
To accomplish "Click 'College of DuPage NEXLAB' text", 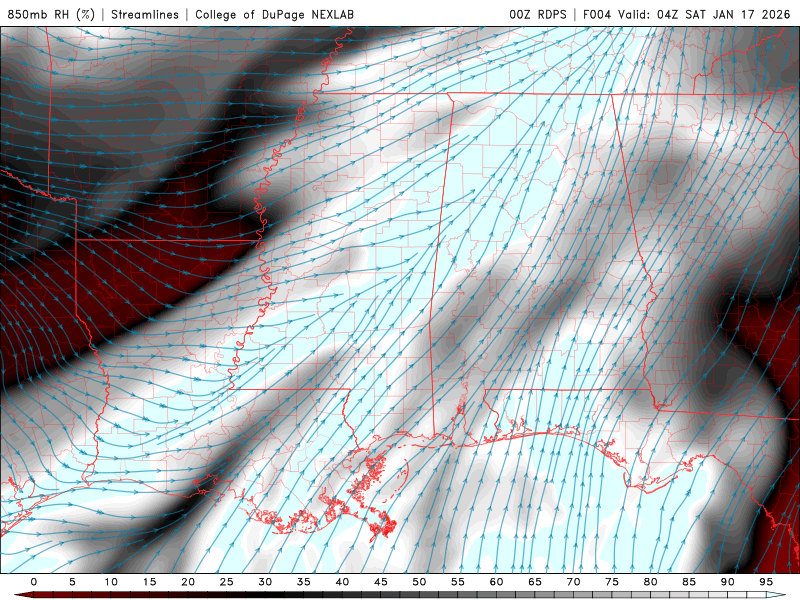I will tap(274, 14).
